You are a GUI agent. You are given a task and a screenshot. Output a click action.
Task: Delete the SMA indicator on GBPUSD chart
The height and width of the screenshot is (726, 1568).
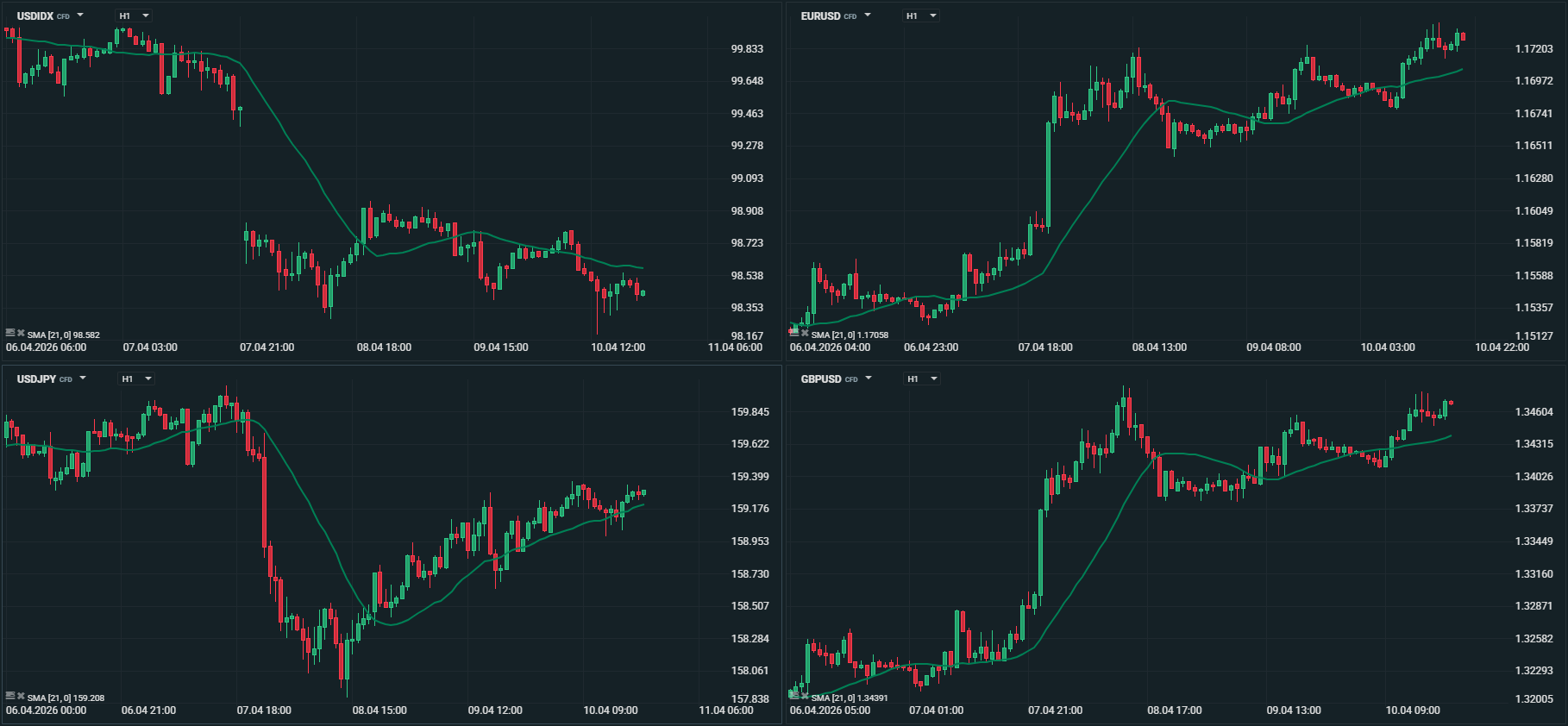tap(805, 696)
